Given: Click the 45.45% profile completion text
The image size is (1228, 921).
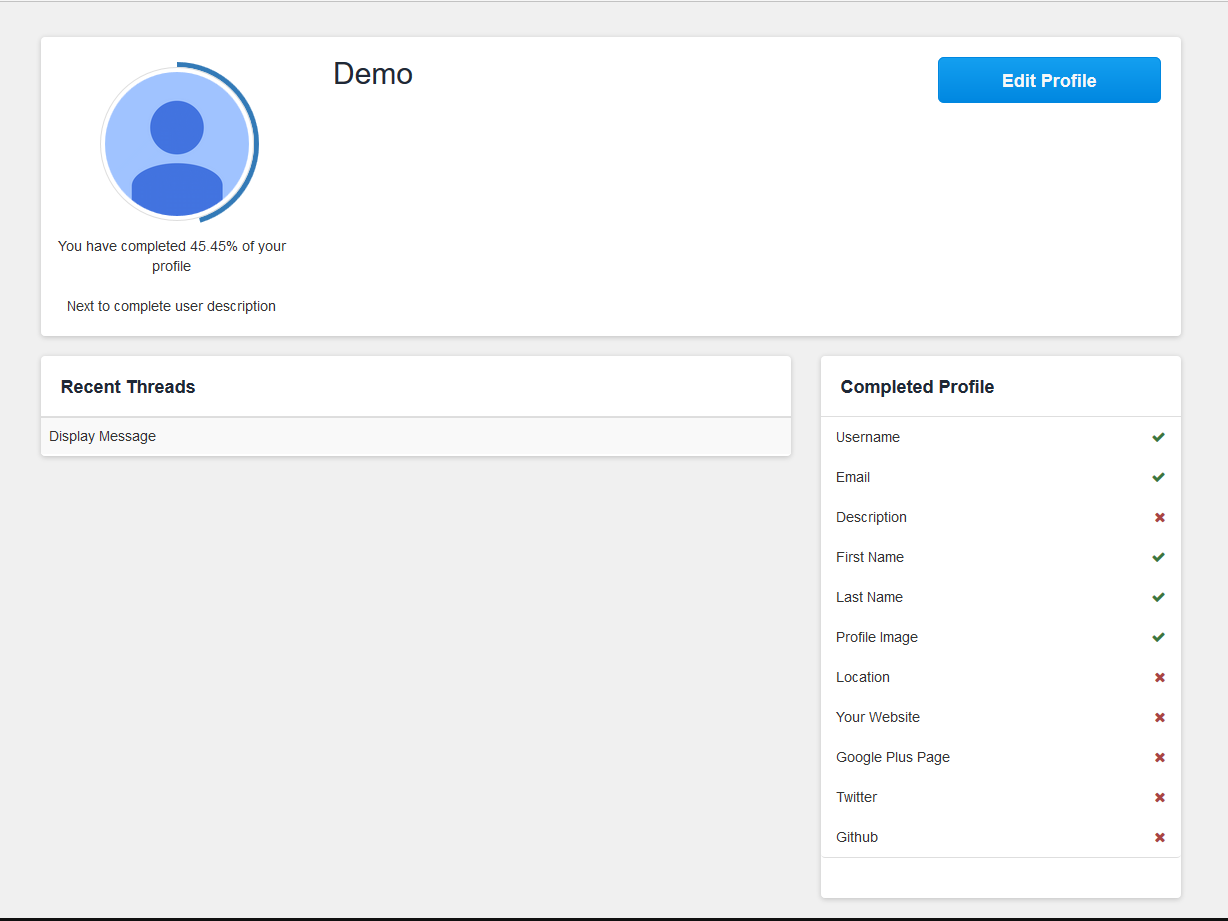Looking at the screenshot, I should pyautogui.click(x=172, y=256).
